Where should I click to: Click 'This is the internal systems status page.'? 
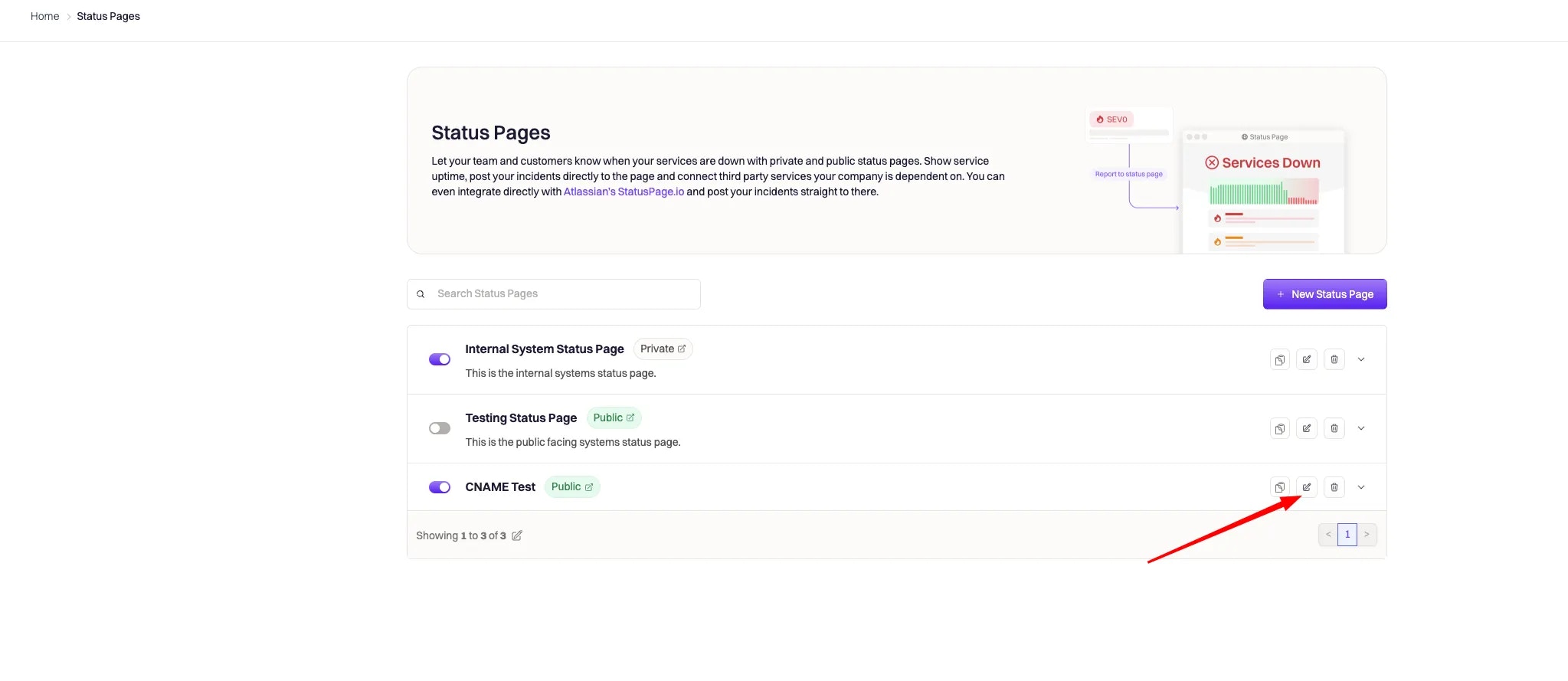561,373
